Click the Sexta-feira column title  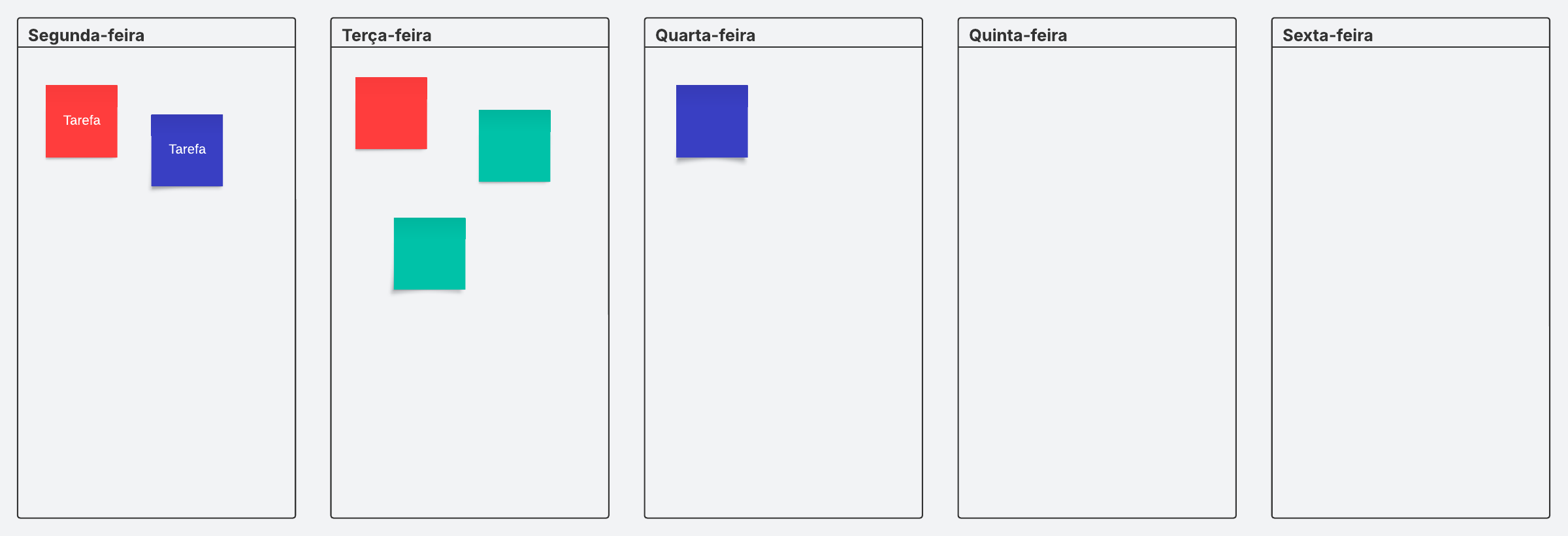[1328, 35]
